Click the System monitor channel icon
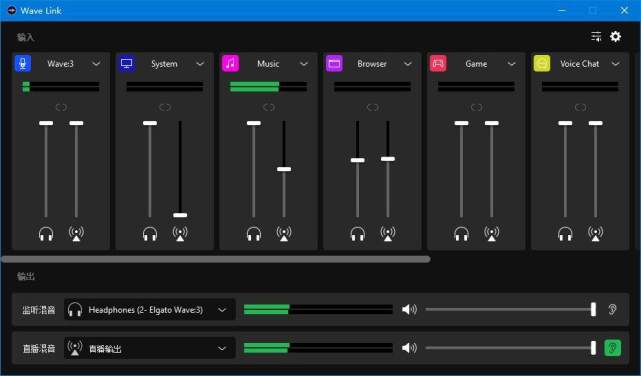 point(127,64)
